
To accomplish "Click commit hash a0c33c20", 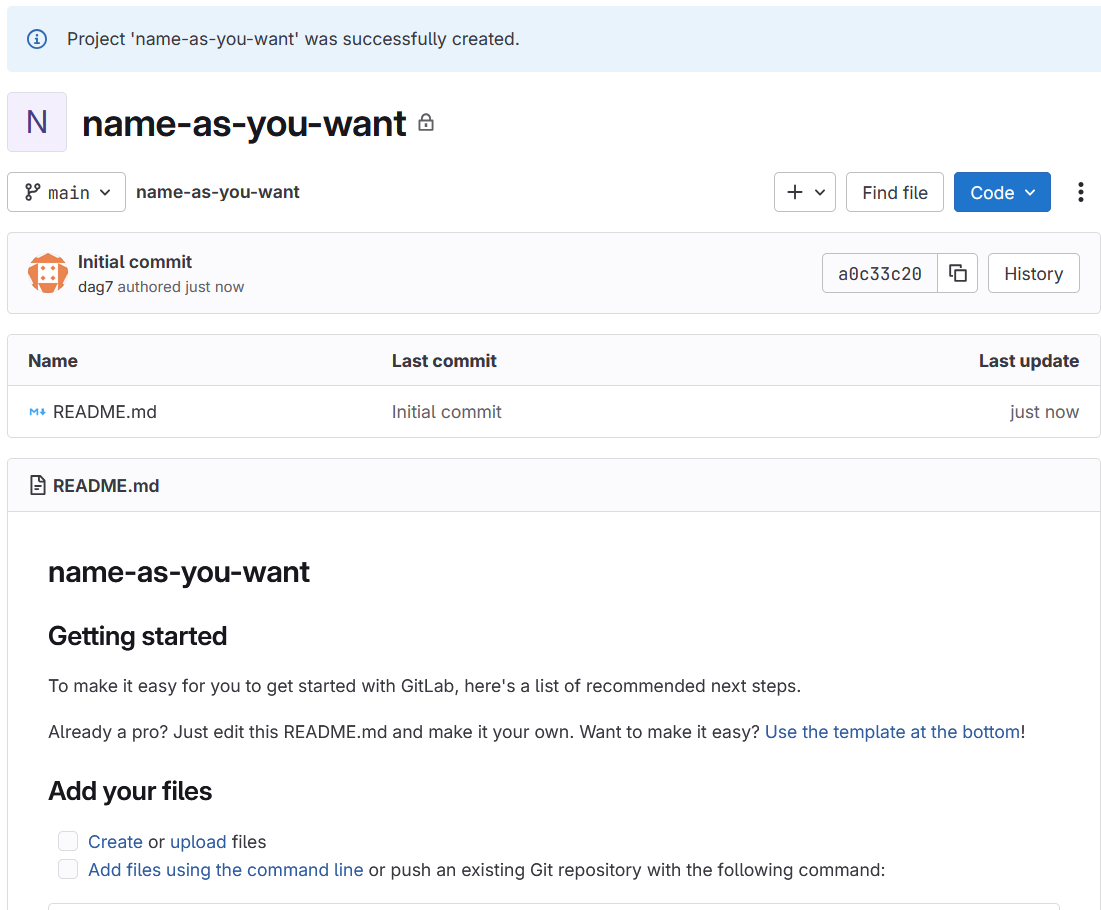I will [x=880, y=273].
